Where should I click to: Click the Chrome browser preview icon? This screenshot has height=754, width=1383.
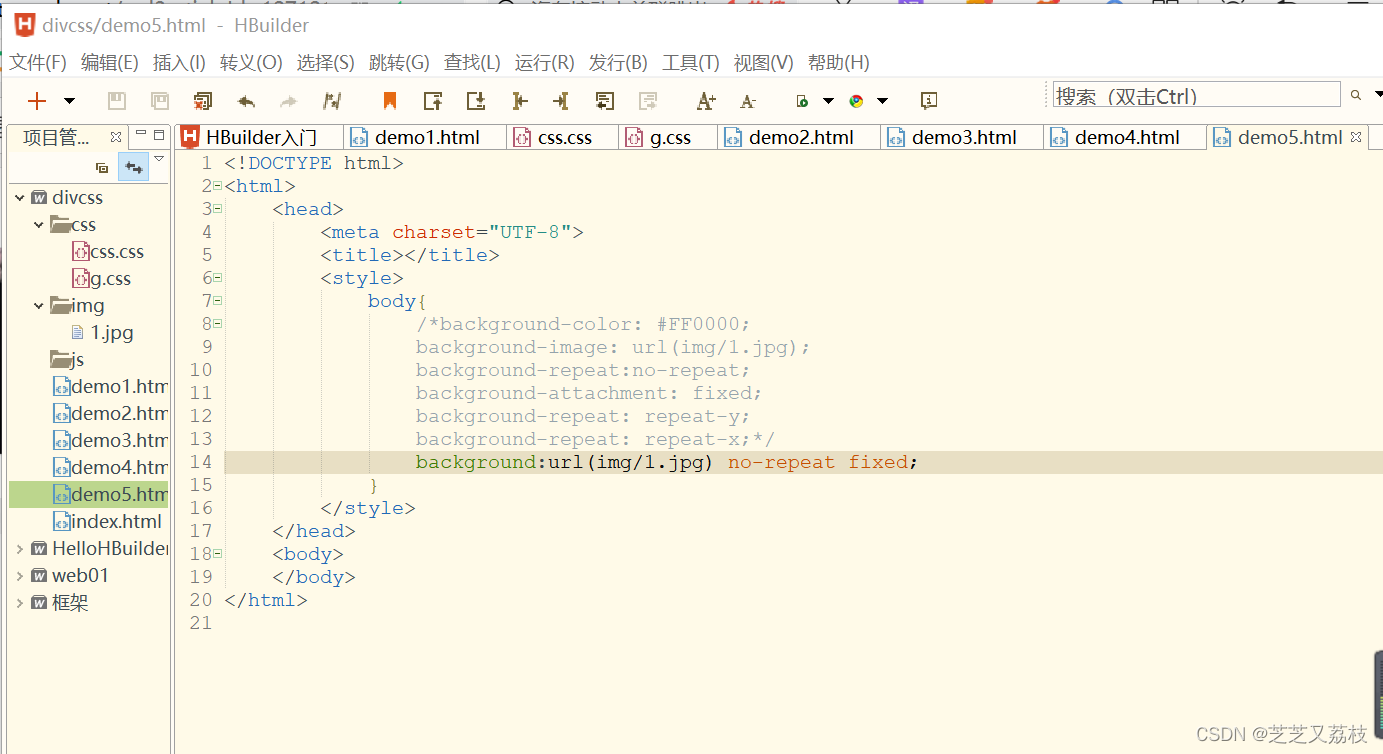[x=856, y=101]
